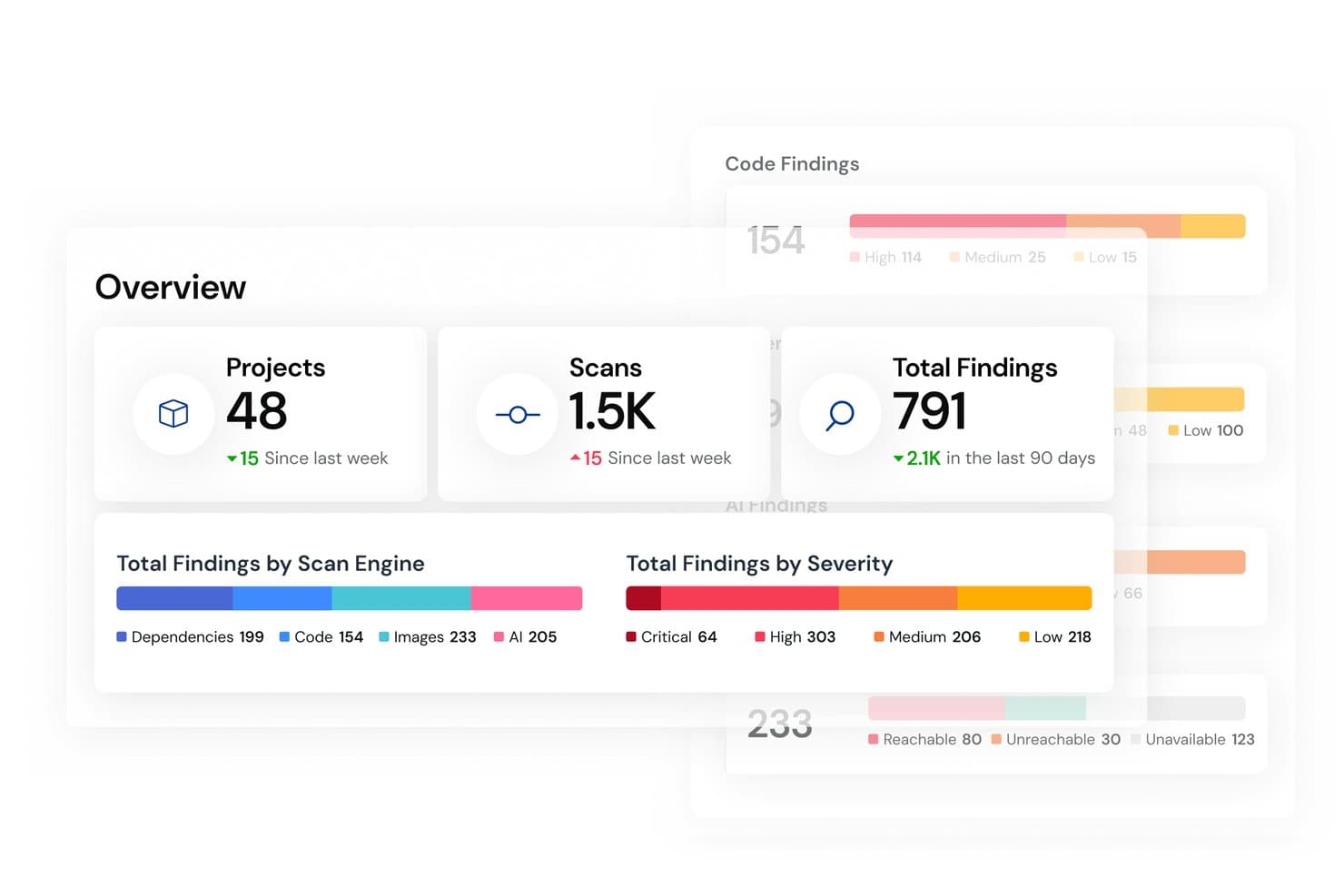This screenshot has width=1344, height=896.
Task: Select the Dependencies 199 legend swatch
Action: [x=122, y=637]
